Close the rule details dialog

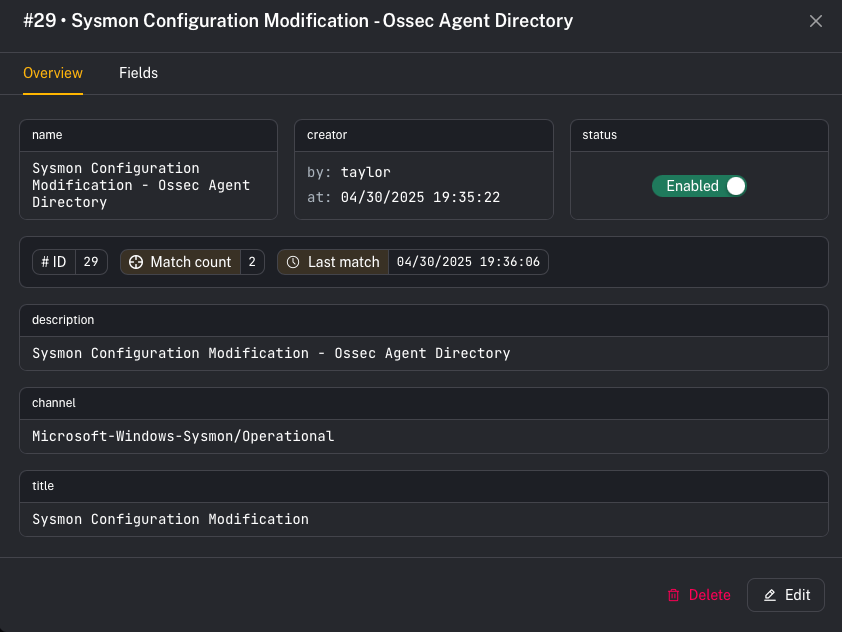(x=816, y=21)
